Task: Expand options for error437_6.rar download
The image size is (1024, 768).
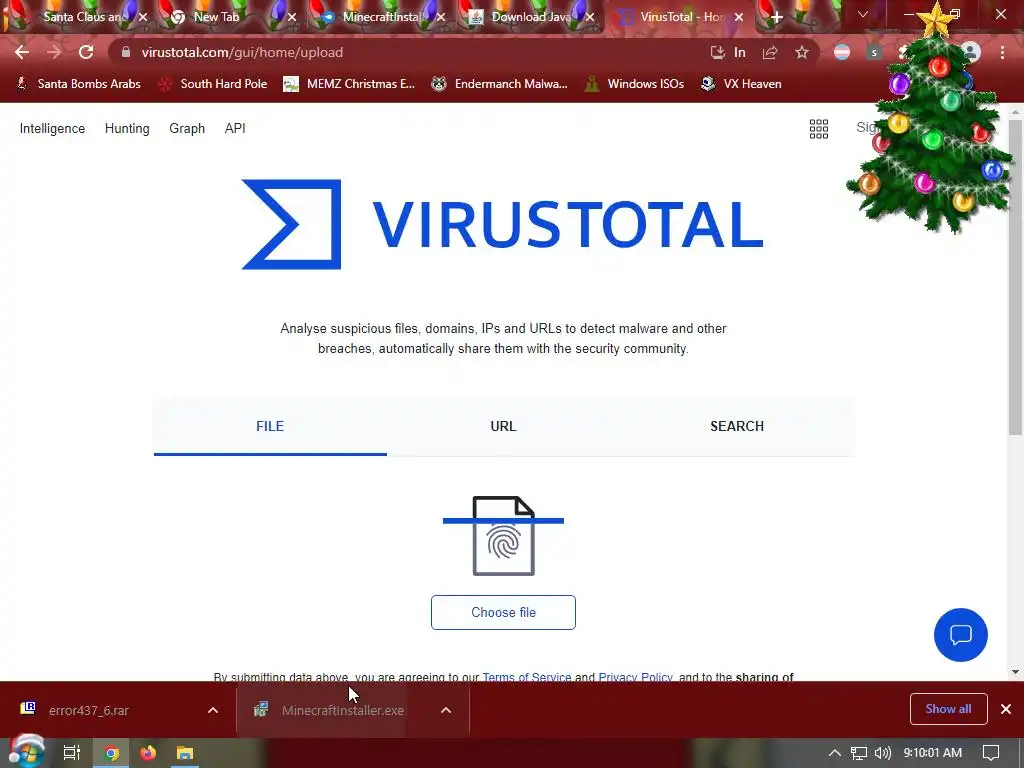Action: (213, 711)
